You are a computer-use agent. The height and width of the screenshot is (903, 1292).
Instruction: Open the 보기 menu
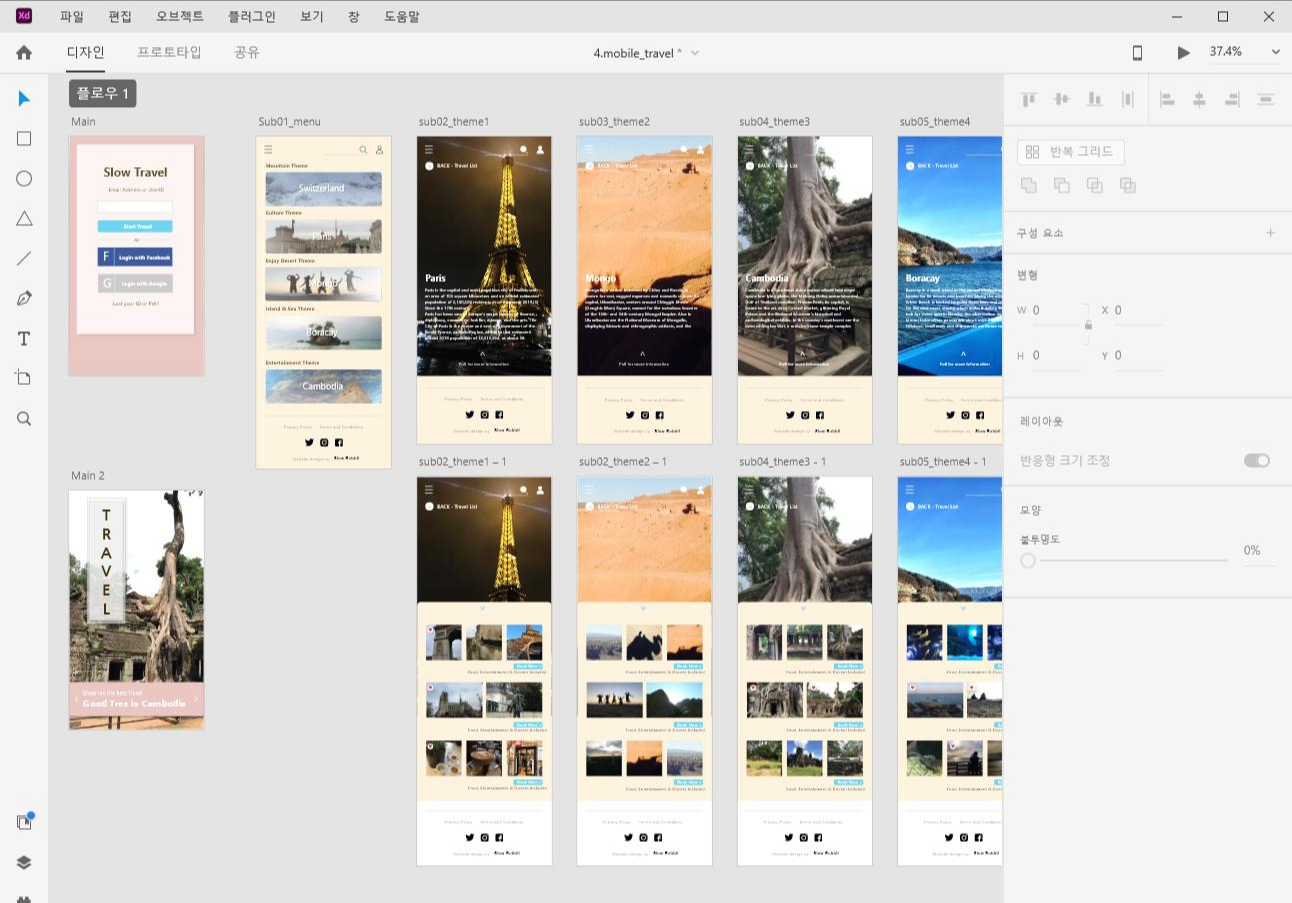(311, 16)
